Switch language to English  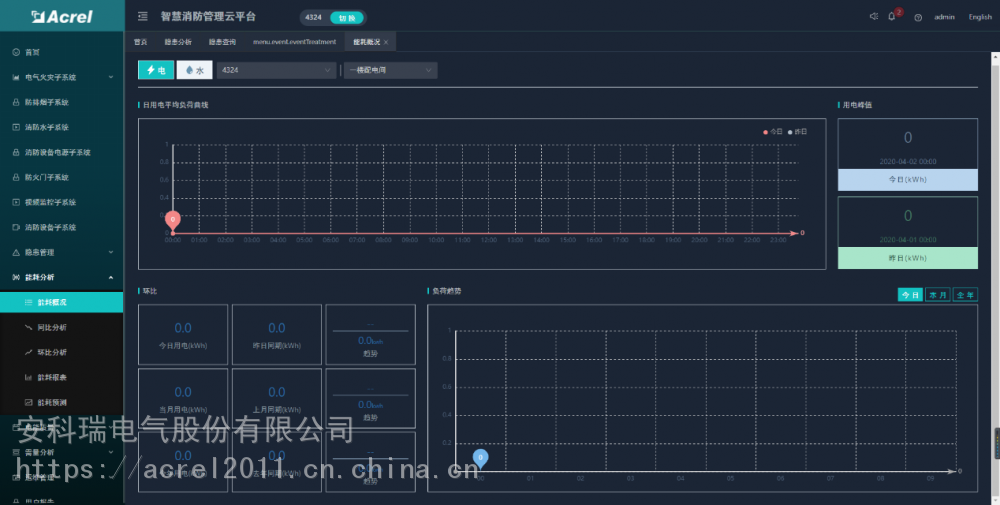pos(979,17)
